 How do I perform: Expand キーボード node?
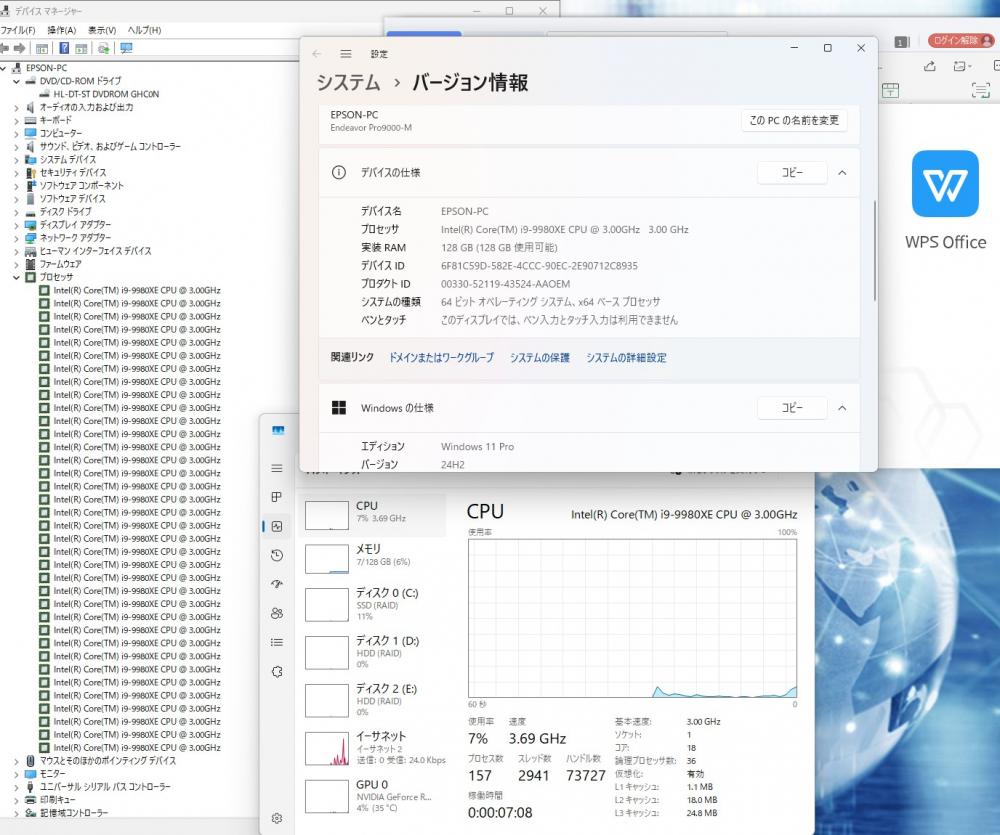point(17,120)
